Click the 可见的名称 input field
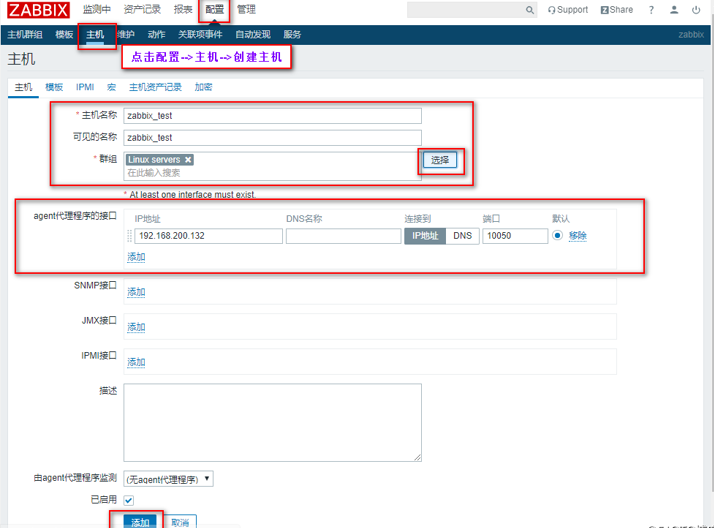 272,137
